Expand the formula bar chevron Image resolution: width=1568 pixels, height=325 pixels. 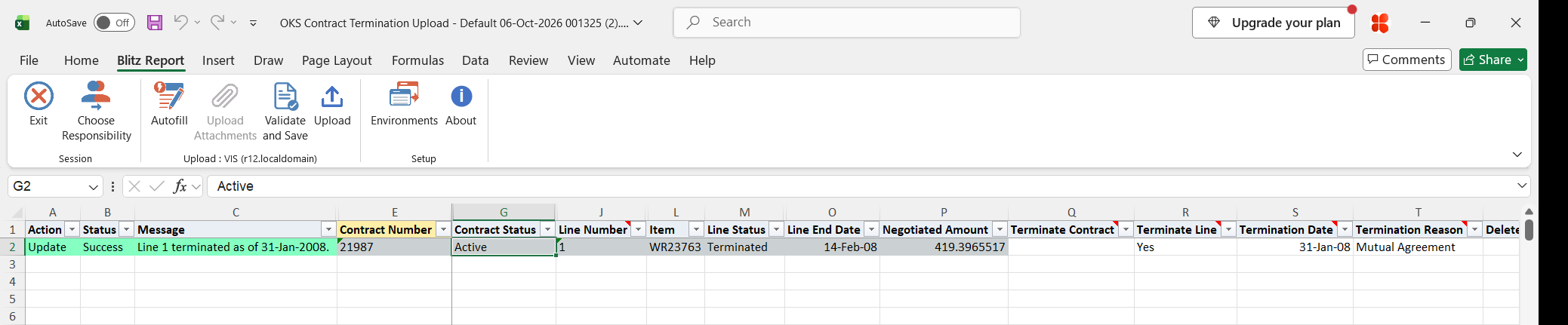pos(1521,185)
